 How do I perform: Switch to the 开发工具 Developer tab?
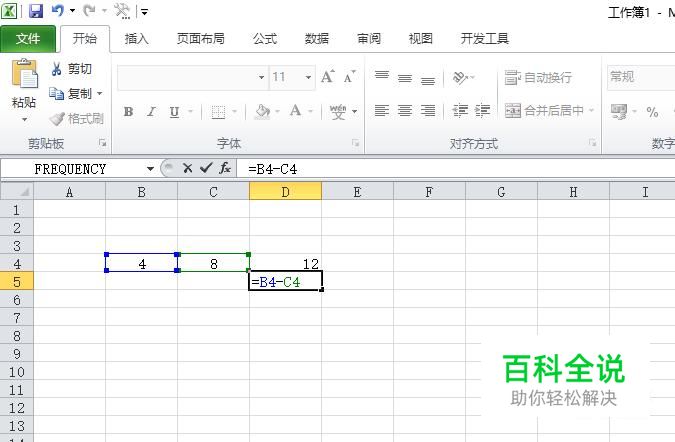coord(485,39)
